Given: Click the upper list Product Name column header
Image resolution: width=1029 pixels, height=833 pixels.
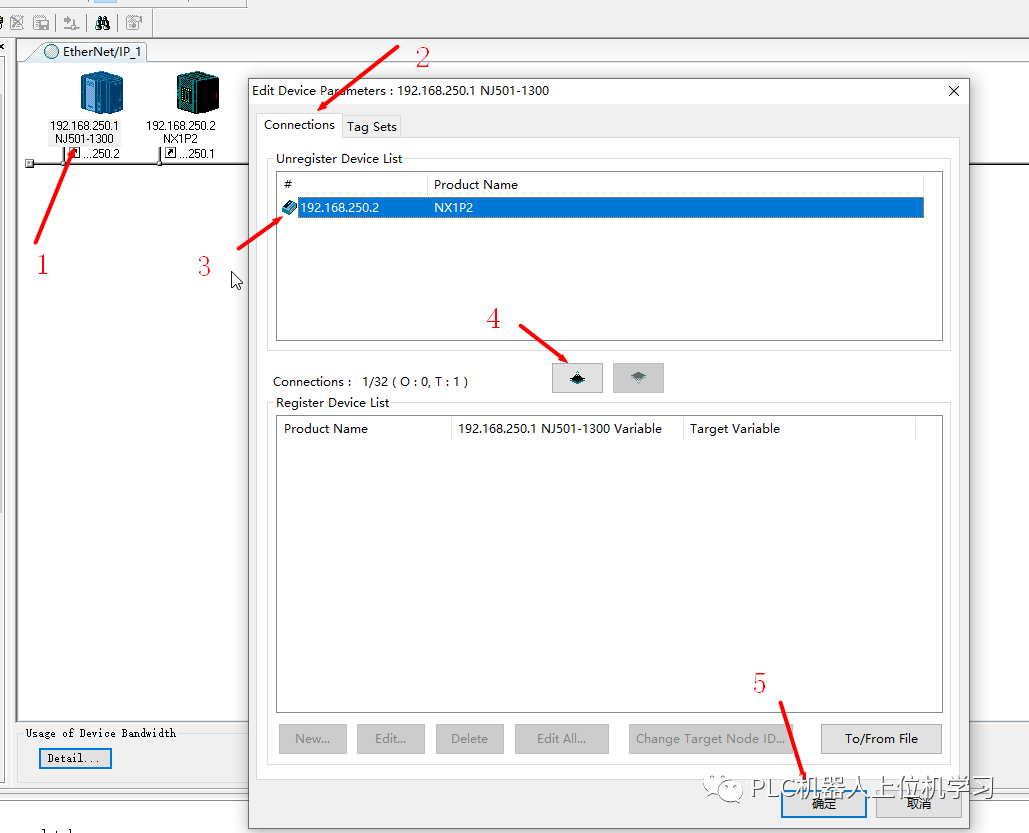Looking at the screenshot, I should (x=675, y=184).
